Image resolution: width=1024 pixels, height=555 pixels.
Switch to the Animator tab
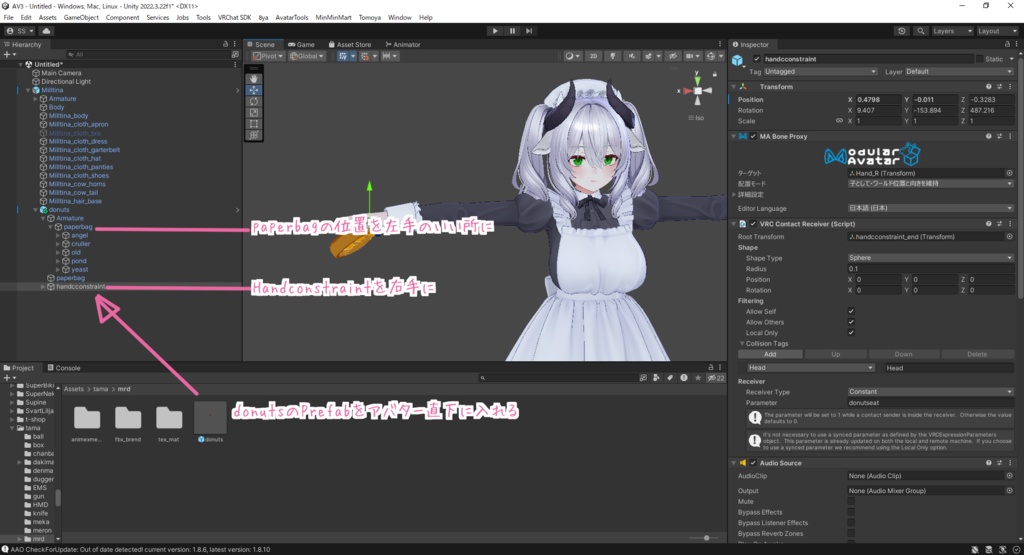click(x=403, y=44)
